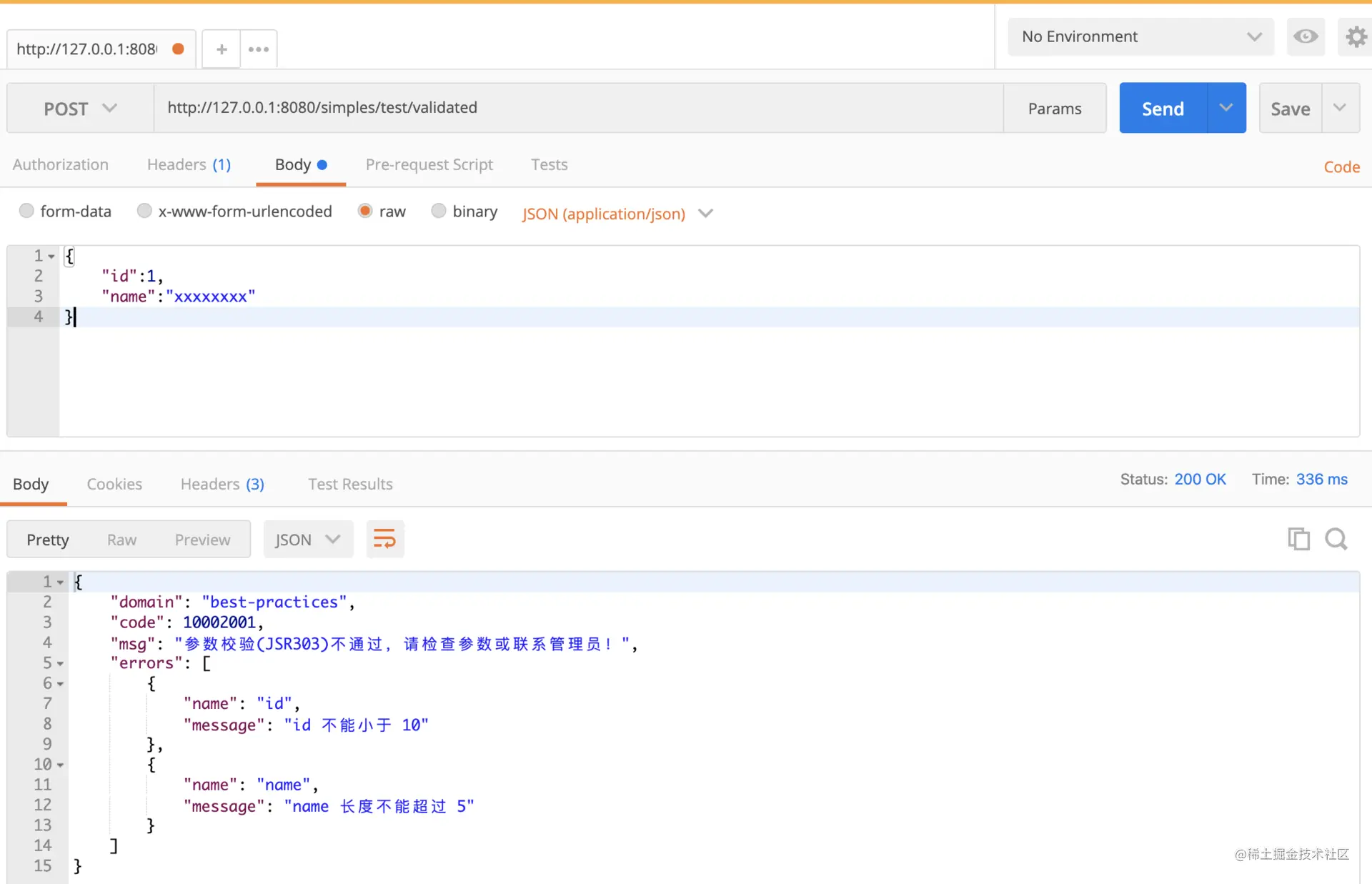Open the request Headers (1) tab
This screenshot has width=1372, height=884.
[189, 164]
